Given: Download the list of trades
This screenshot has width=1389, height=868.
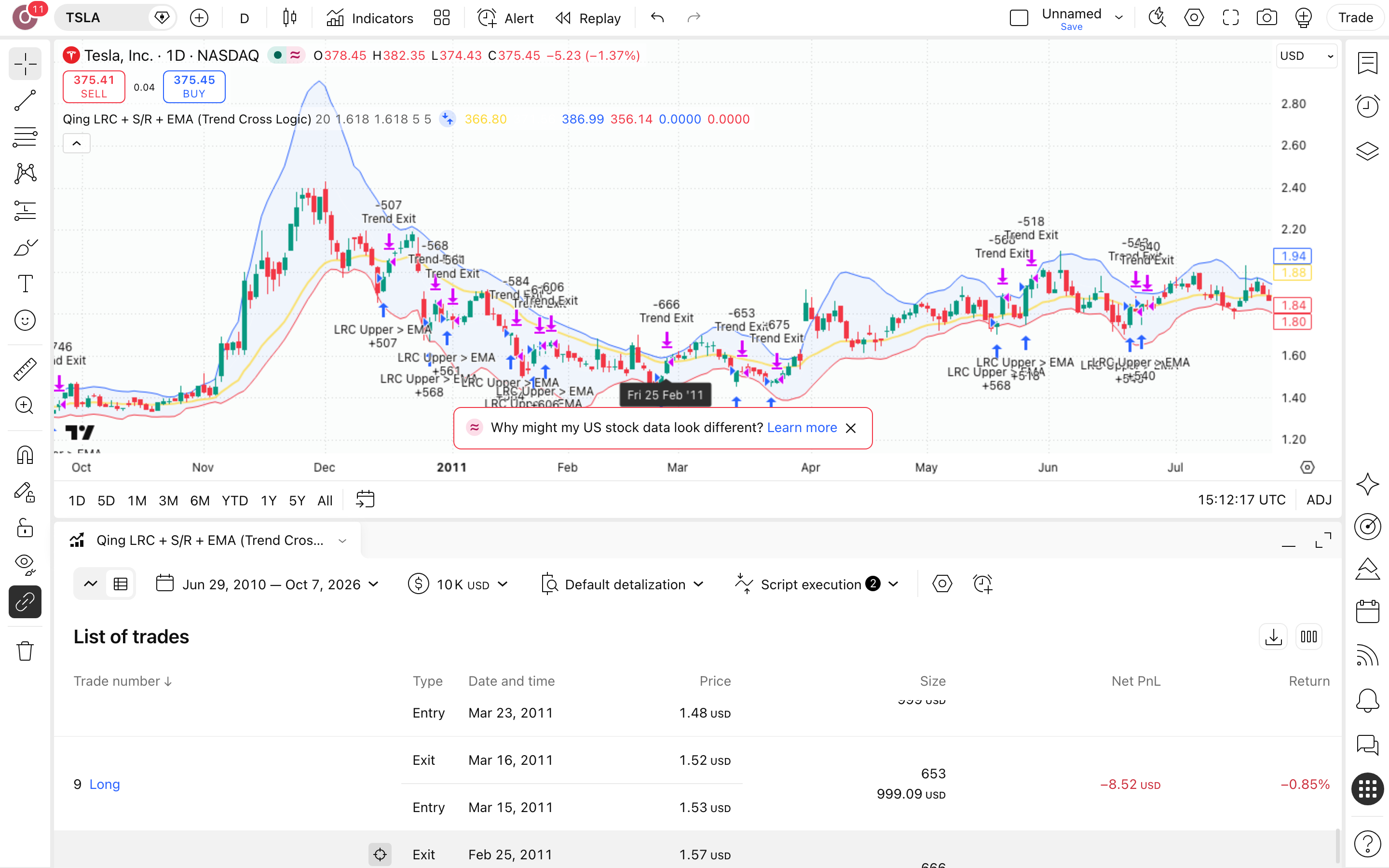Looking at the screenshot, I should 1273,637.
